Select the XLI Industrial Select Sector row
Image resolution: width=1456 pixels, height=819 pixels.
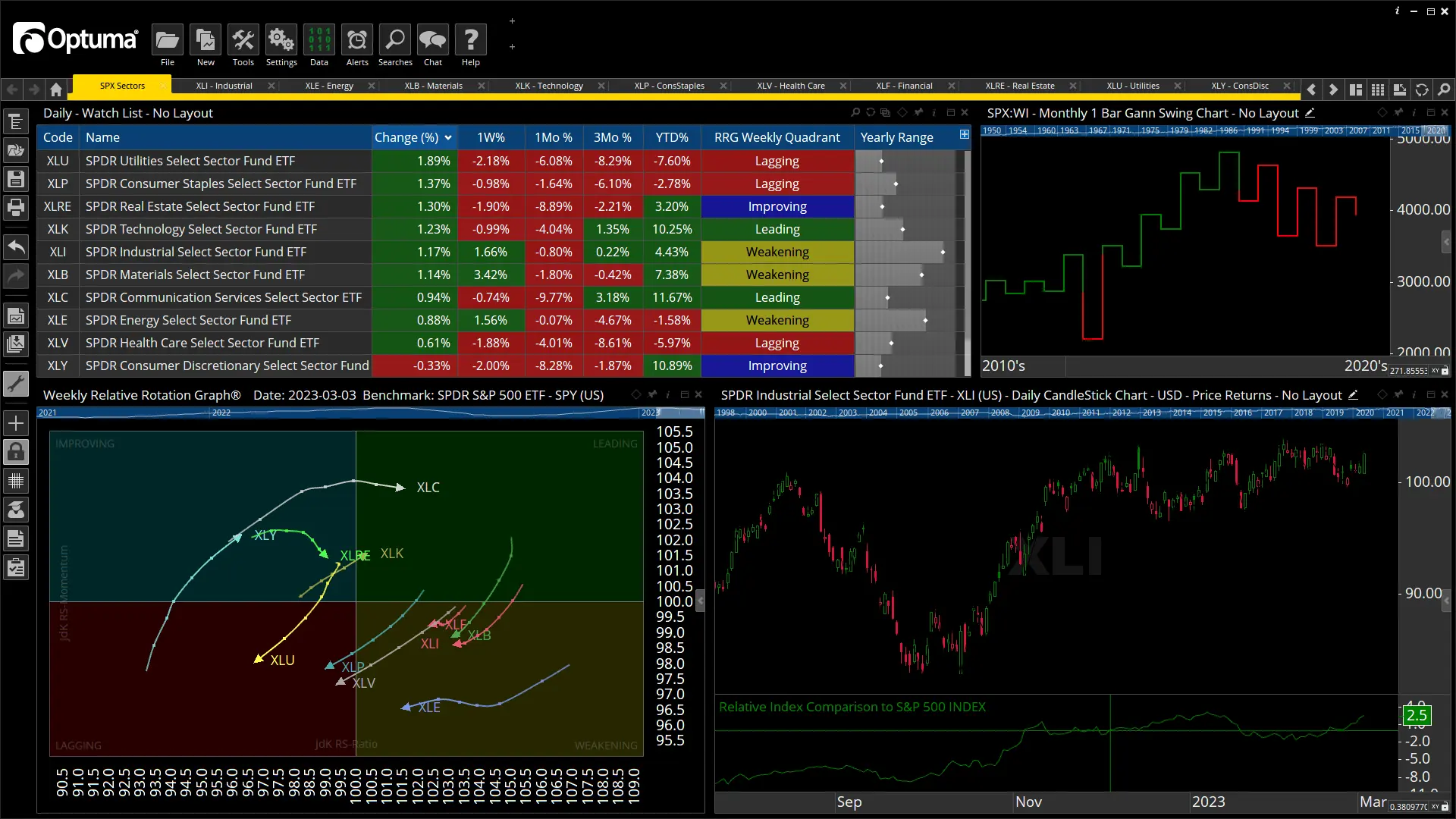[x=196, y=252]
